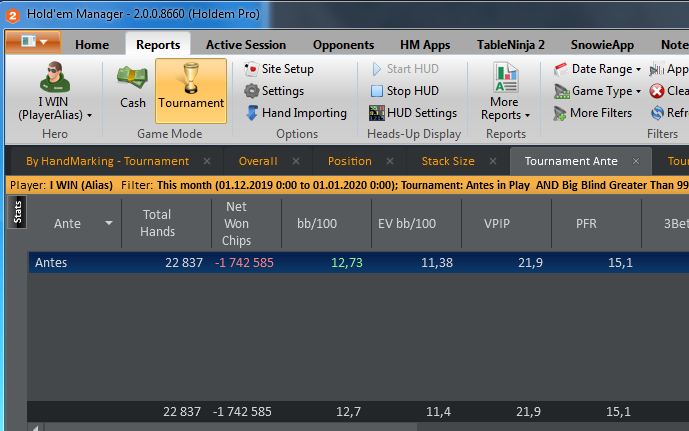689x431 pixels.
Task: Click the 12,73 bb/100 cell
Action: point(347,263)
